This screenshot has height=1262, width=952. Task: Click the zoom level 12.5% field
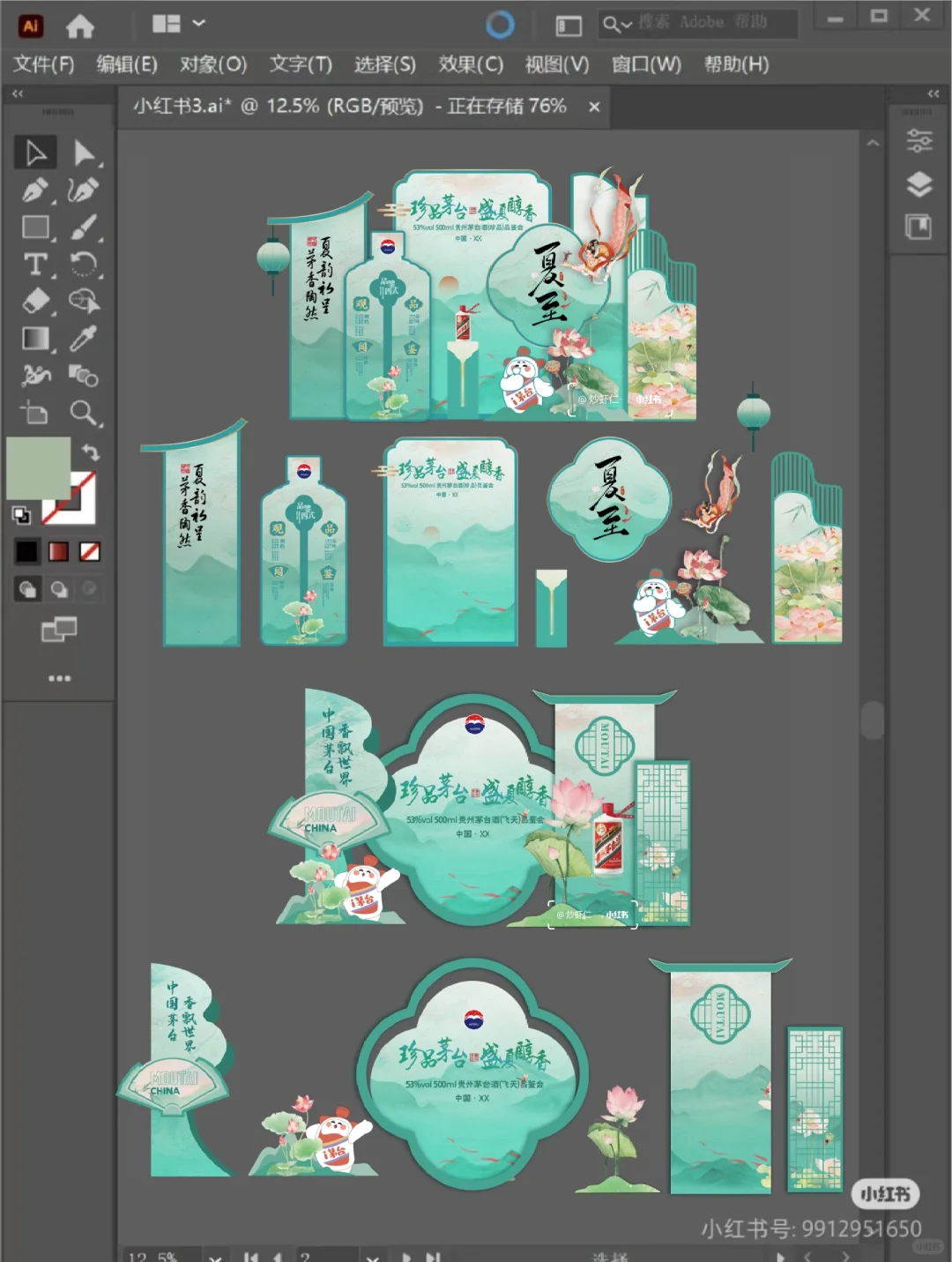pyautogui.click(x=161, y=1256)
